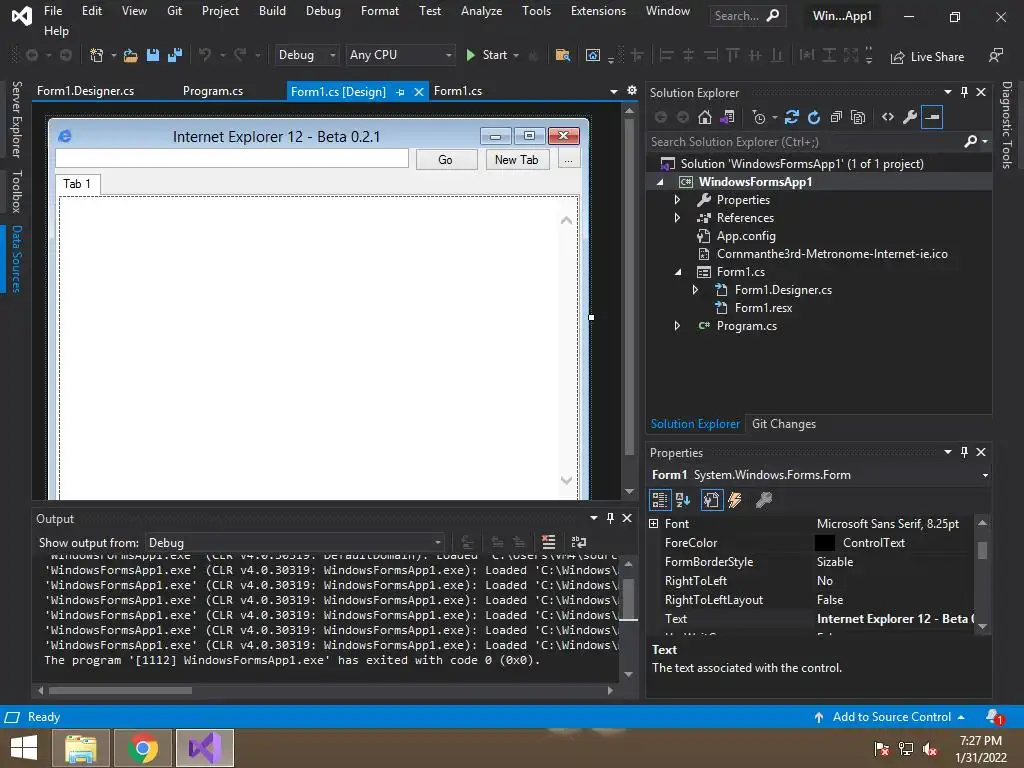Open the Debug menu
The width and height of the screenshot is (1024, 768).
coord(323,11)
